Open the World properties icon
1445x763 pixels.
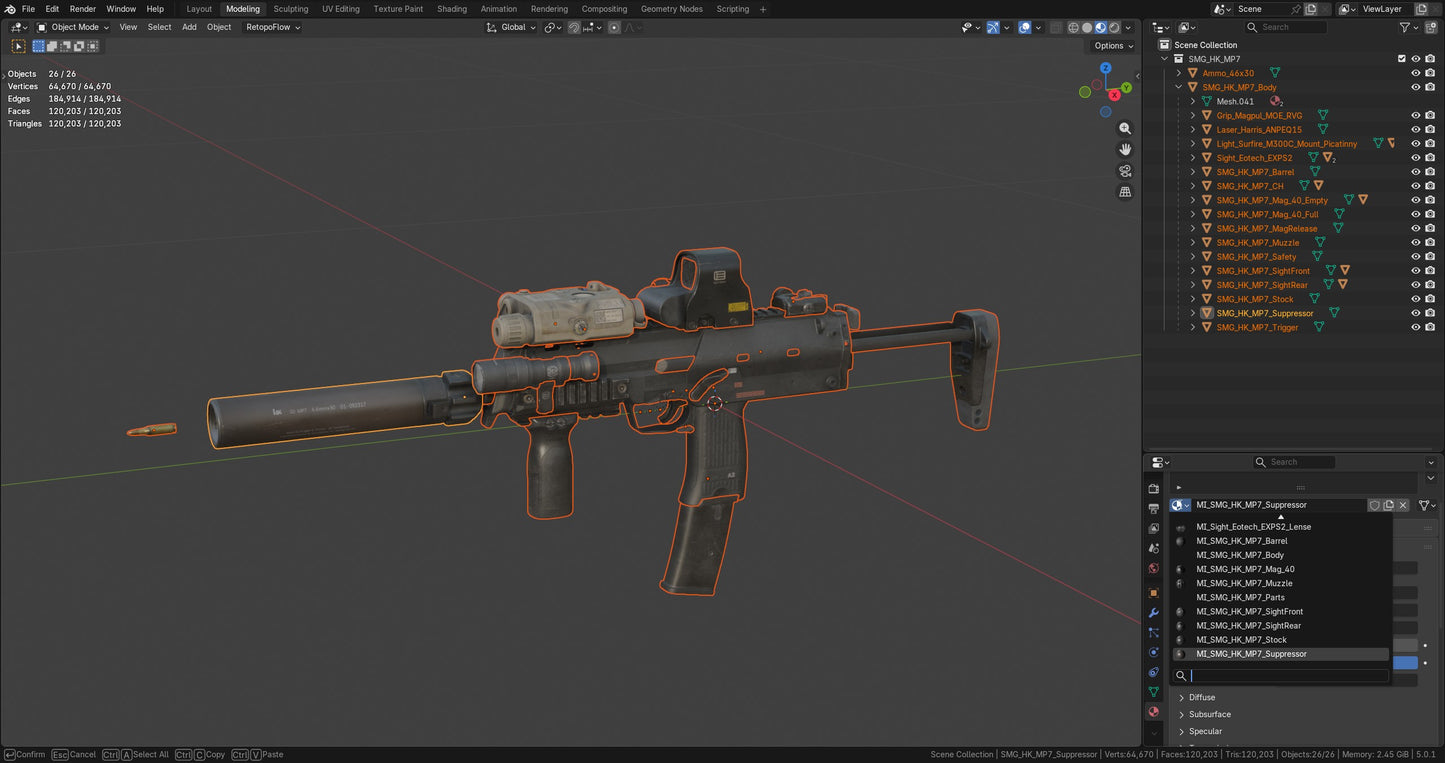tap(1153, 566)
